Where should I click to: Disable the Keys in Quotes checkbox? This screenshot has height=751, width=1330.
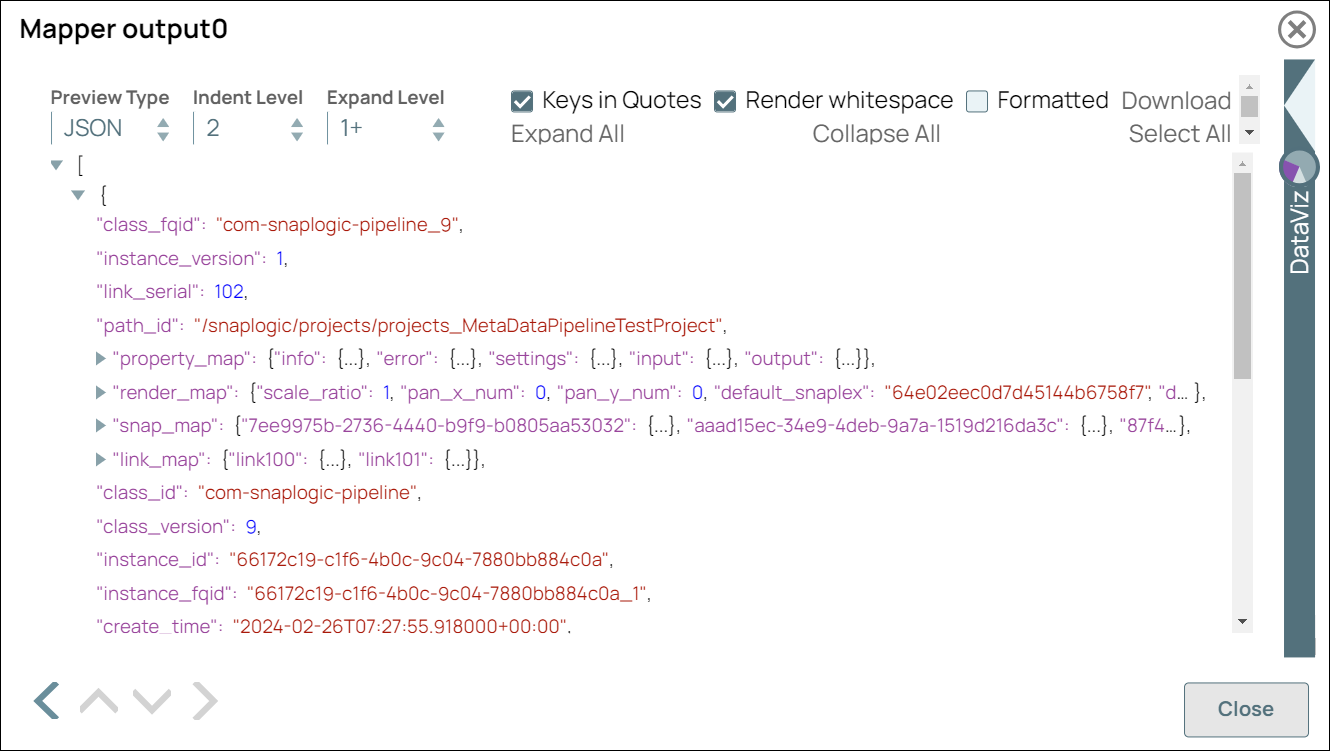(x=522, y=100)
